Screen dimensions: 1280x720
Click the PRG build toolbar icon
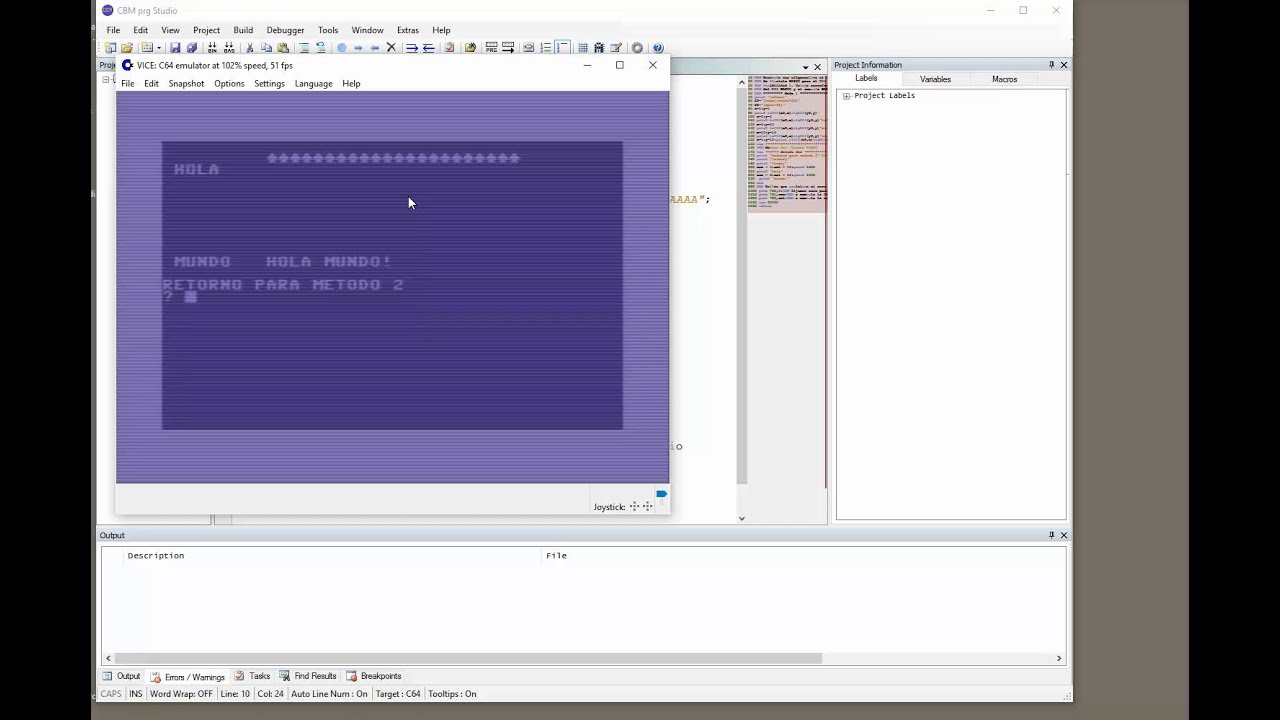[491, 48]
